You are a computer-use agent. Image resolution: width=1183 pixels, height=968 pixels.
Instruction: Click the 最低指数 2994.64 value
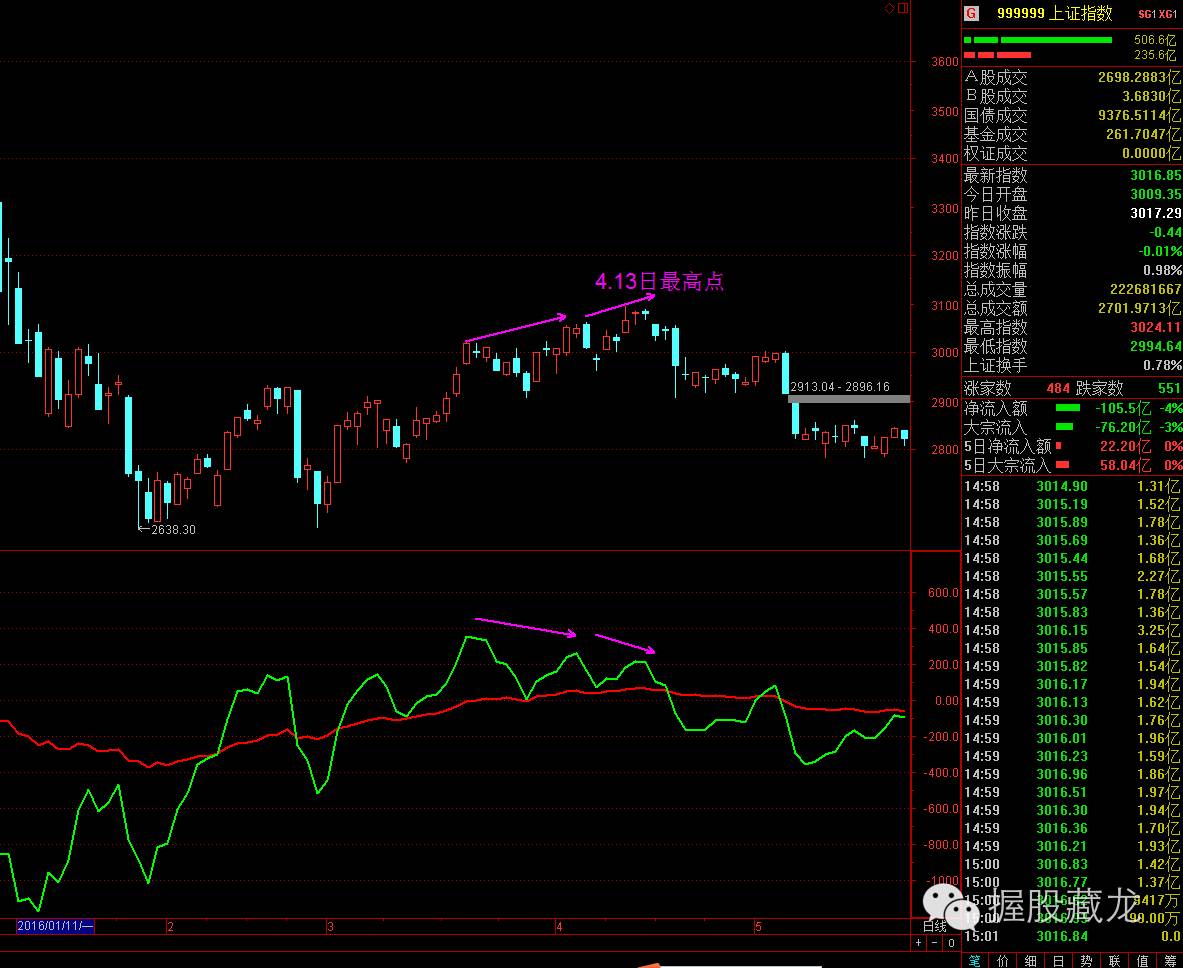click(x=1156, y=346)
